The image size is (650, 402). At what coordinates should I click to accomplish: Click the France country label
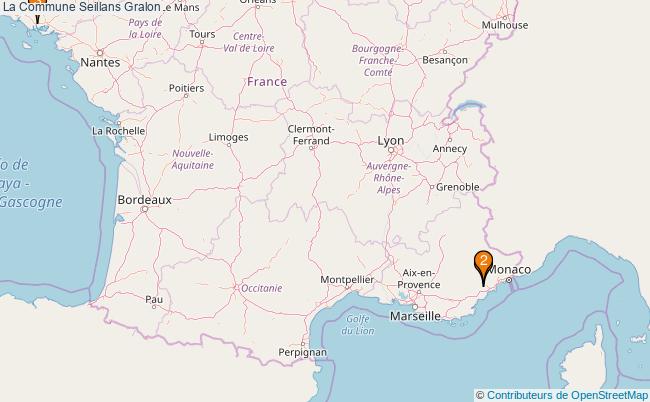[267, 82]
